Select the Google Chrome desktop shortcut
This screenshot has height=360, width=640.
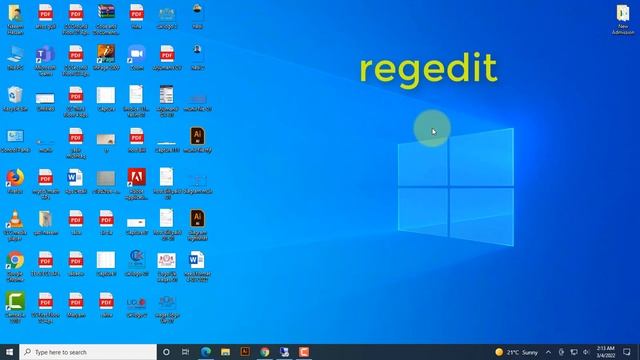[15, 267]
